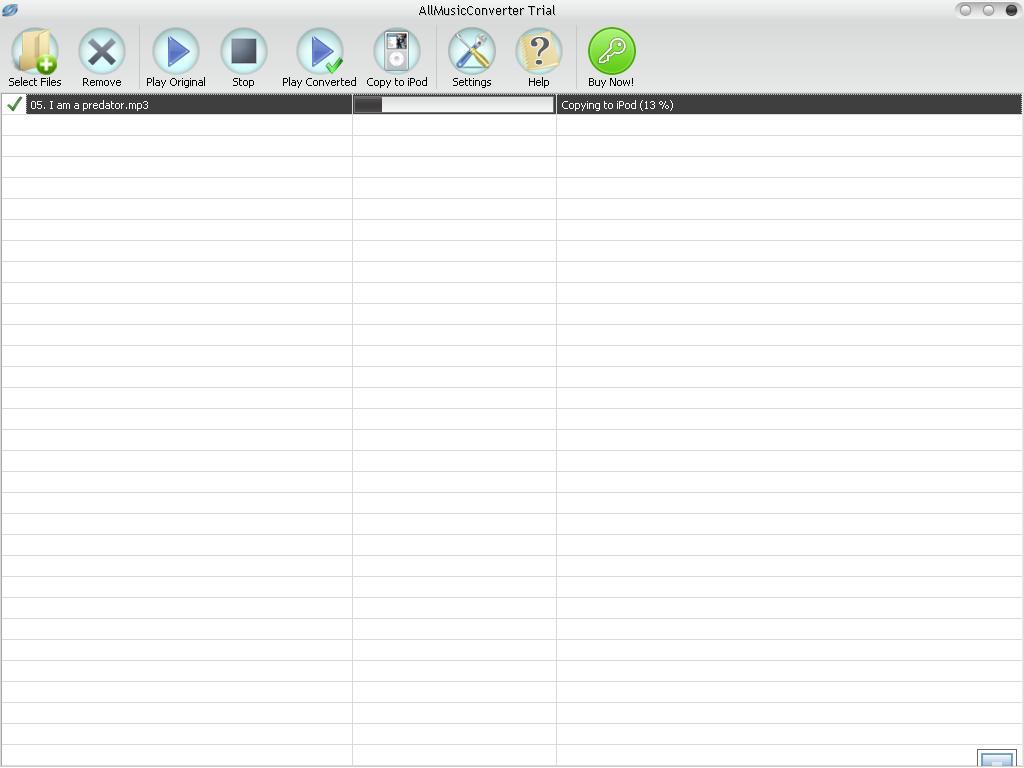Uncheck the '05. I am a predator.mp3' checkbox
Screen dimensions: 1024x768
click(13, 103)
